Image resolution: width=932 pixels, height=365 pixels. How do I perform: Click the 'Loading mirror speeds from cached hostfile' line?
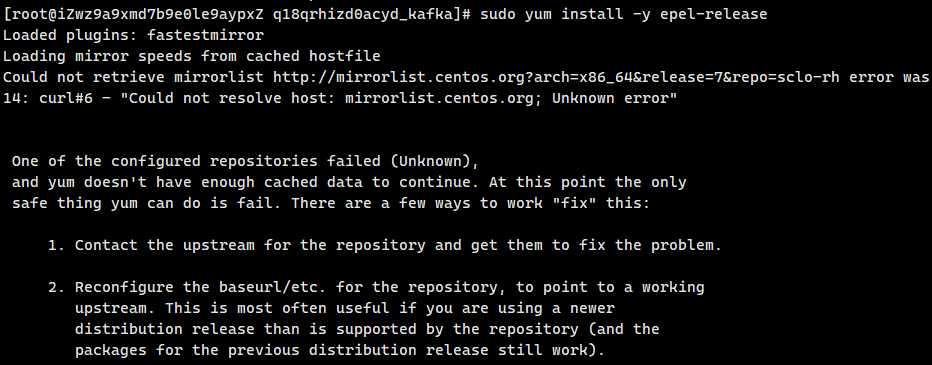191,56
